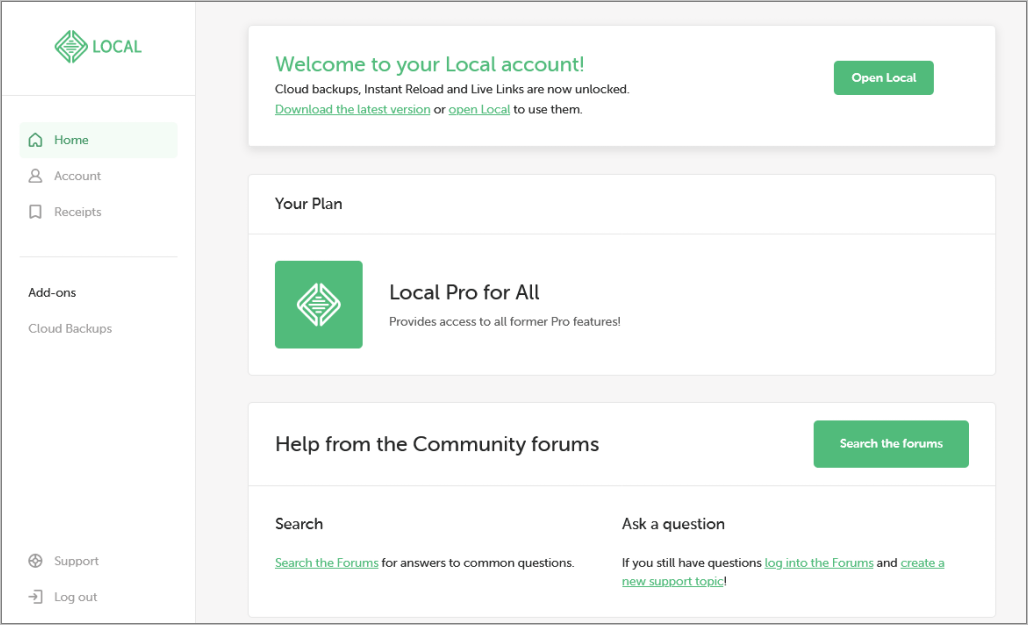Open the Receipts menu item
The width and height of the screenshot is (1028, 625).
click(x=98, y=212)
